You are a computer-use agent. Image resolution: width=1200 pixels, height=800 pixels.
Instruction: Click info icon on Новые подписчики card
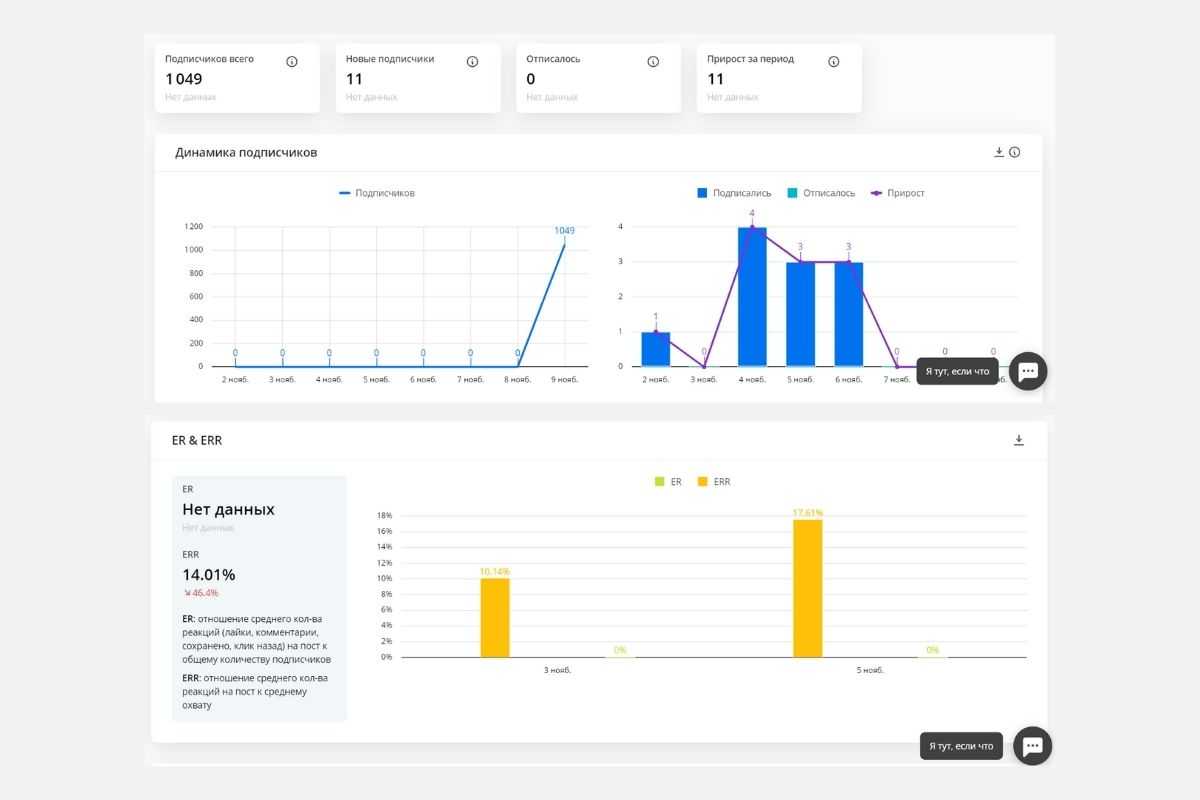pyautogui.click(x=472, y=61)
